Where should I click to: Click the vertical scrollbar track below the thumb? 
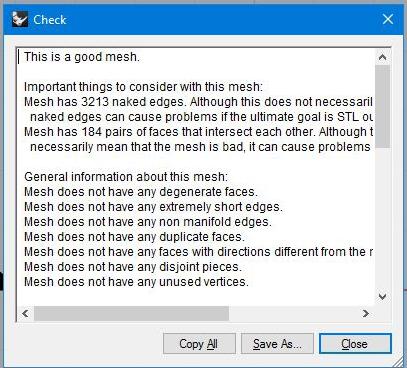(x=382, y=218)
